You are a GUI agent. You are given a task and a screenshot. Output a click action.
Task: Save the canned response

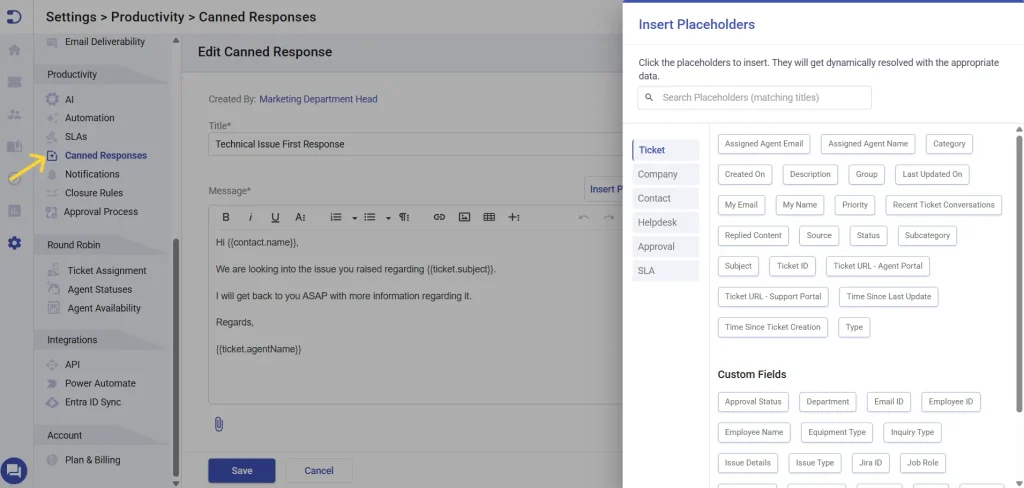pos(242,470)
